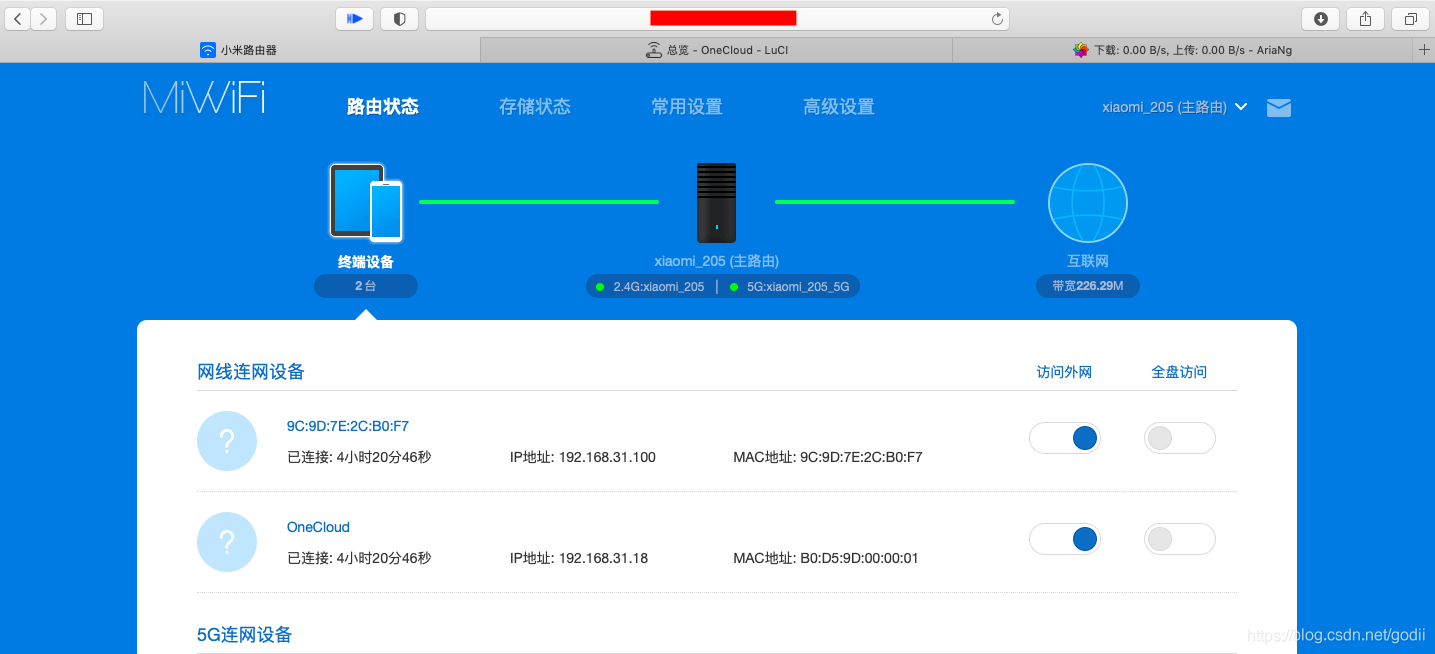This screenshot has width=1435, height=654.
Task: Toggle 全盘访问 switch for 9C:9D:7E:2C:B0:F7
Action: pyautogui.click(x=1179, y=438)
